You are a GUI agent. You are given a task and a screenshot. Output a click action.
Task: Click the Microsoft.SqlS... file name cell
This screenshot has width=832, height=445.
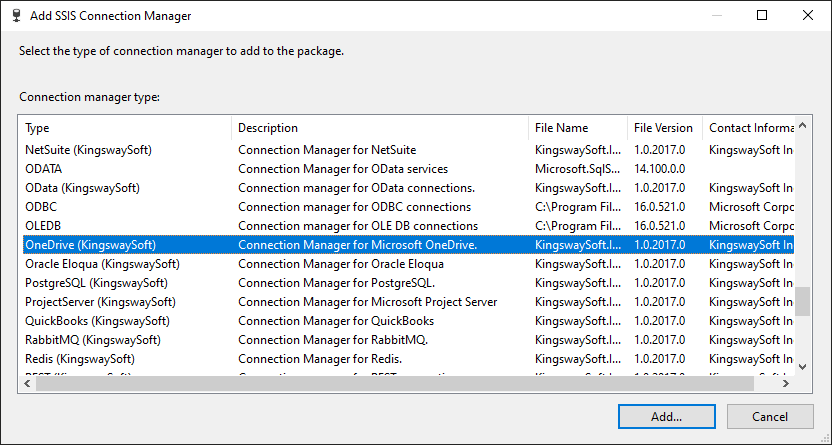point(577,169)
